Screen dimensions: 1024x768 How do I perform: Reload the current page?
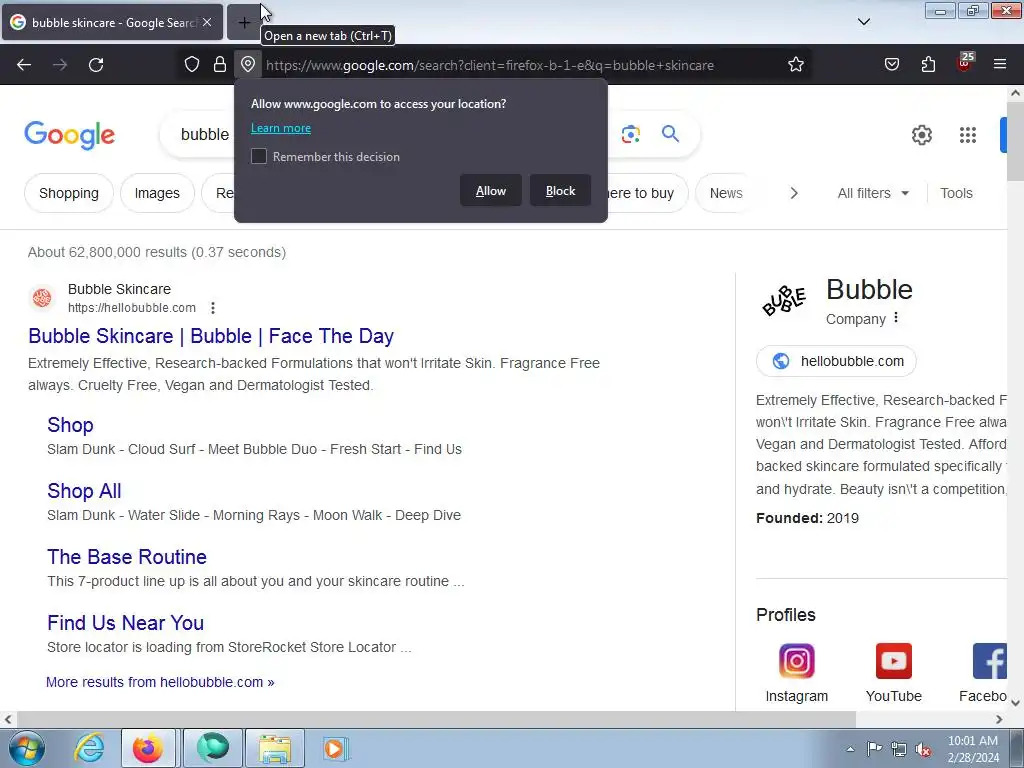(x=96, y=65)
